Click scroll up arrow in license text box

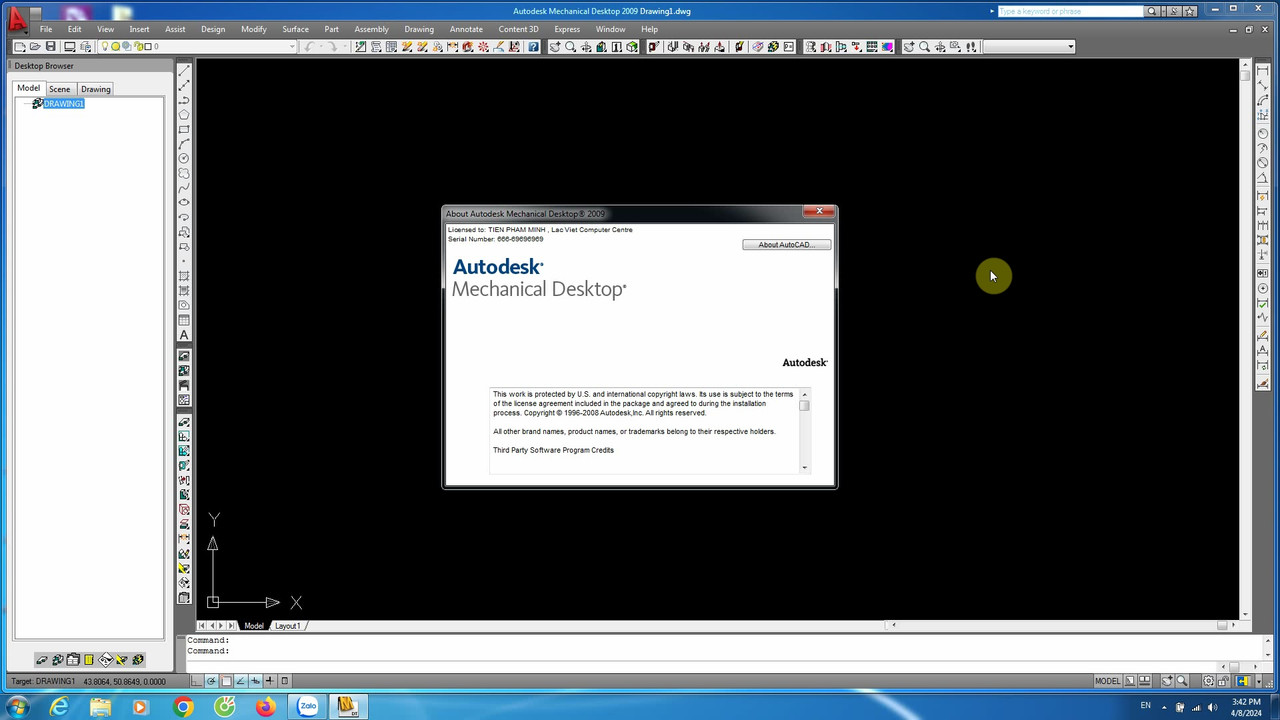[x=804, y=394]
